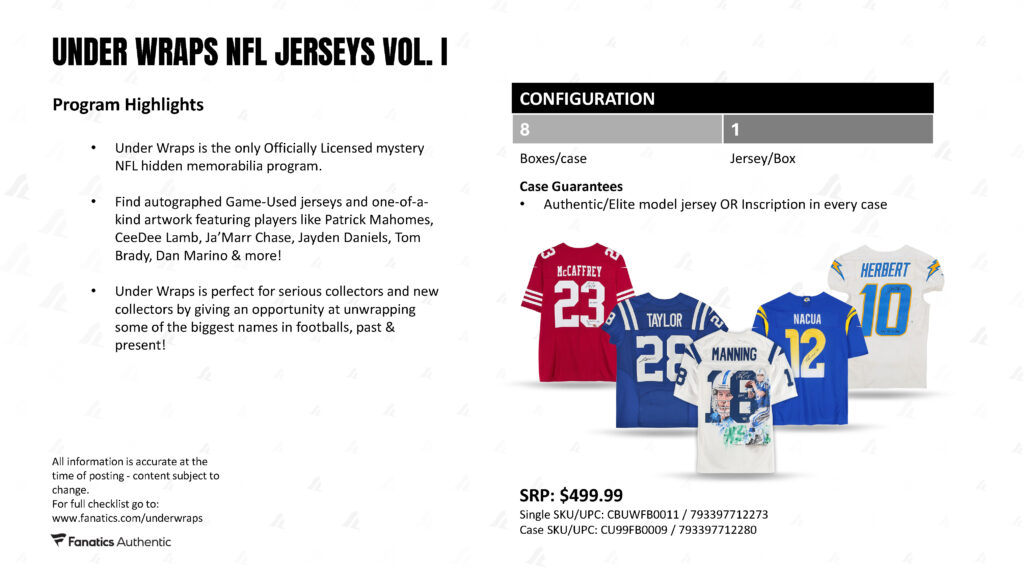Click the Single SKU/UPC line
The image size is (1024, 576).
point(643,515)
